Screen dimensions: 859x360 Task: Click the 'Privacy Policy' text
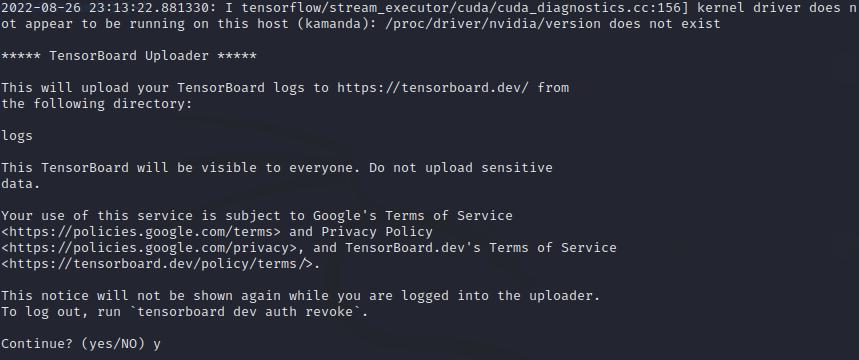[377, 232]
